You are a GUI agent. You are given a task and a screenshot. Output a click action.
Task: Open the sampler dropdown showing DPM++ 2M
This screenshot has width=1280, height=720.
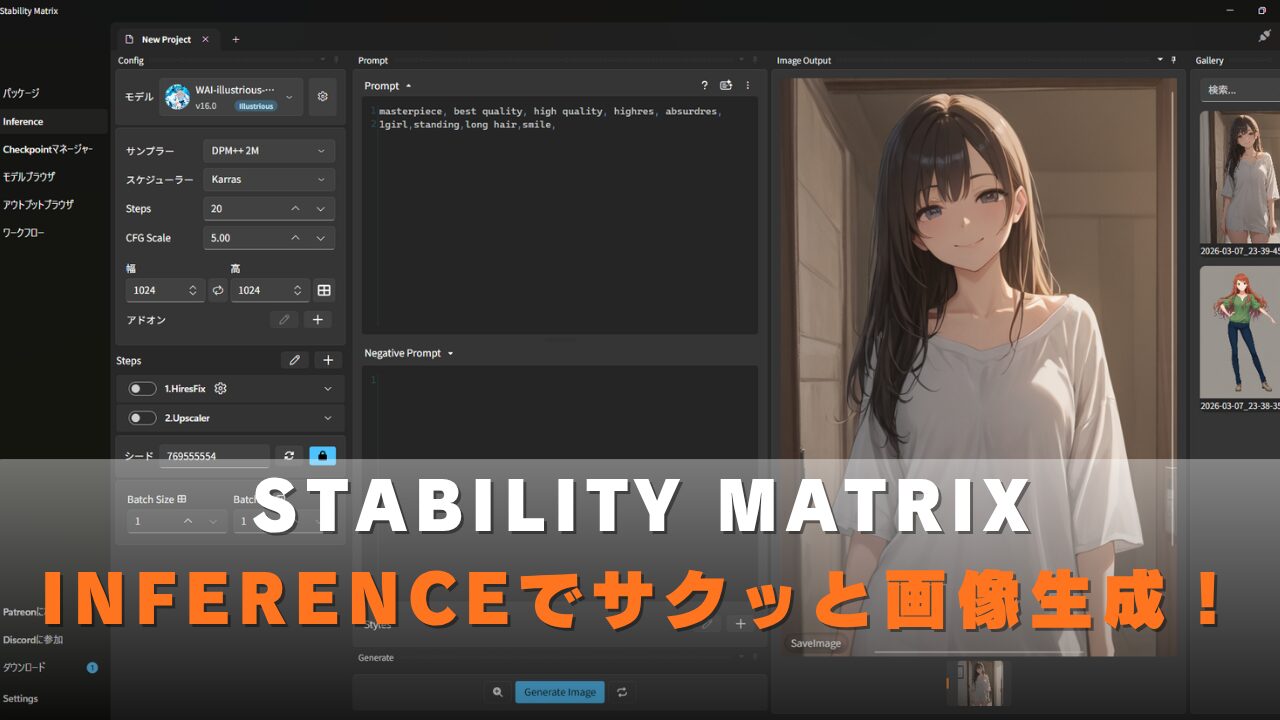pyautogui.click(x=268, y=151)
